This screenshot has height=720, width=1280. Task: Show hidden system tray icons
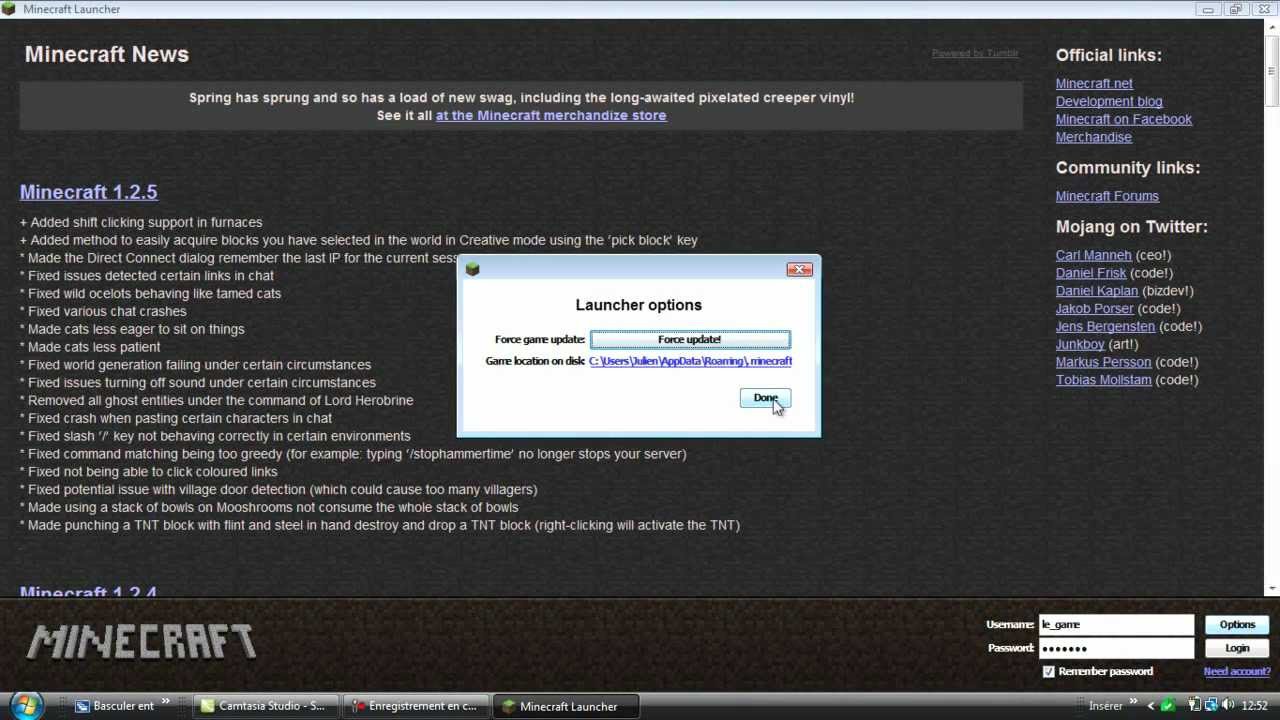pyautogui.click(x=1151, y=705)
